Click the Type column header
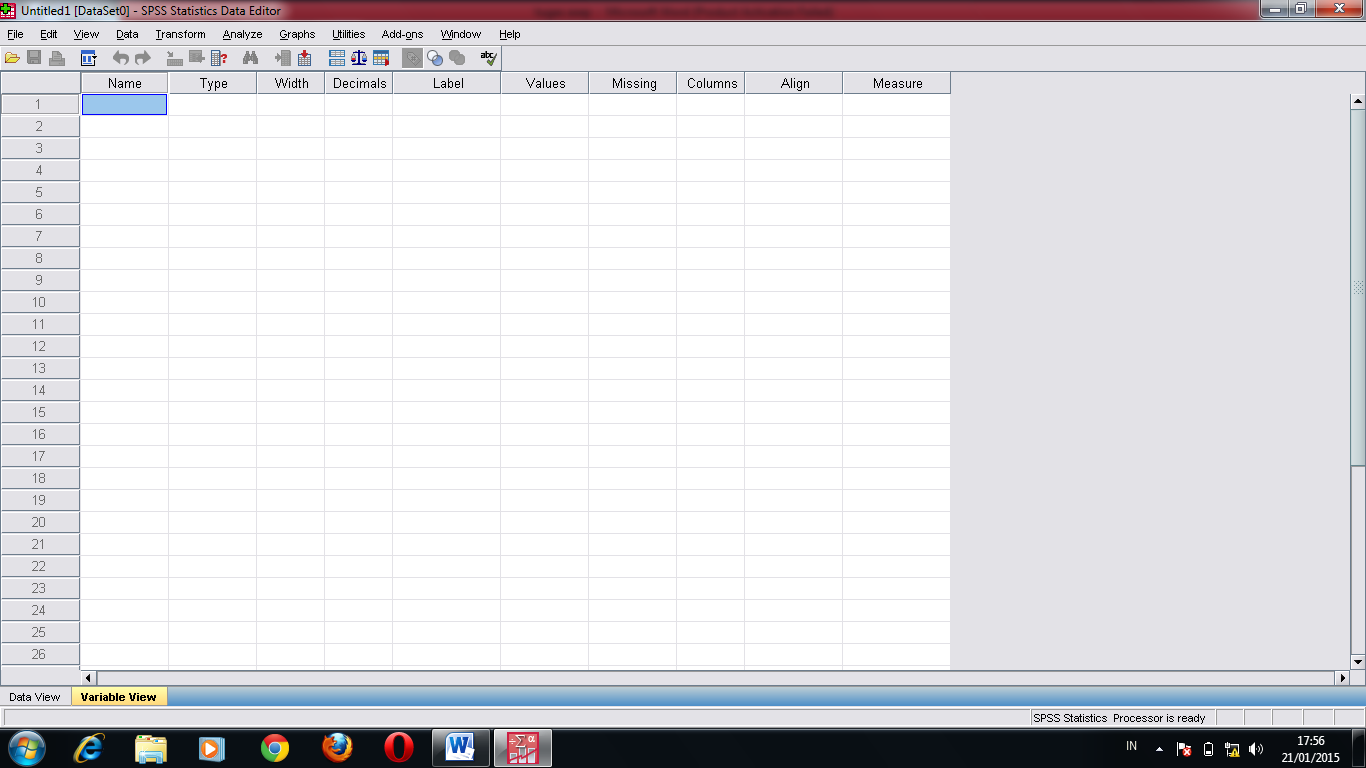 [x=213, y=83]
